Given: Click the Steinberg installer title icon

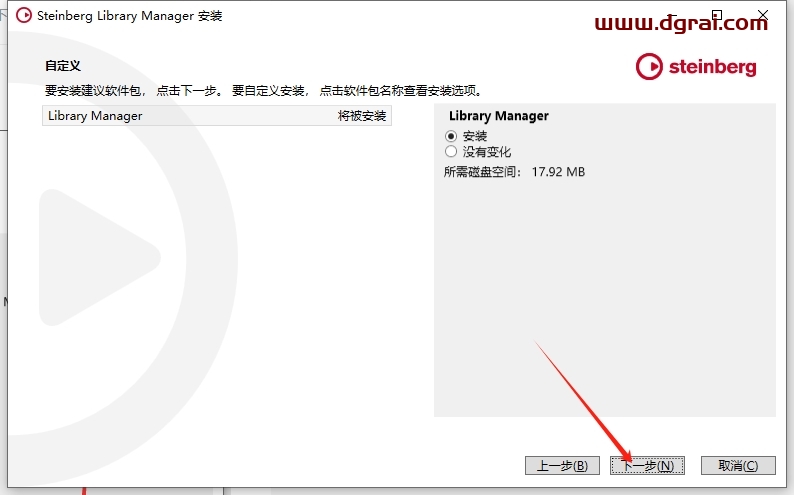Looking at the screenshot, I should tap(24, 16).
